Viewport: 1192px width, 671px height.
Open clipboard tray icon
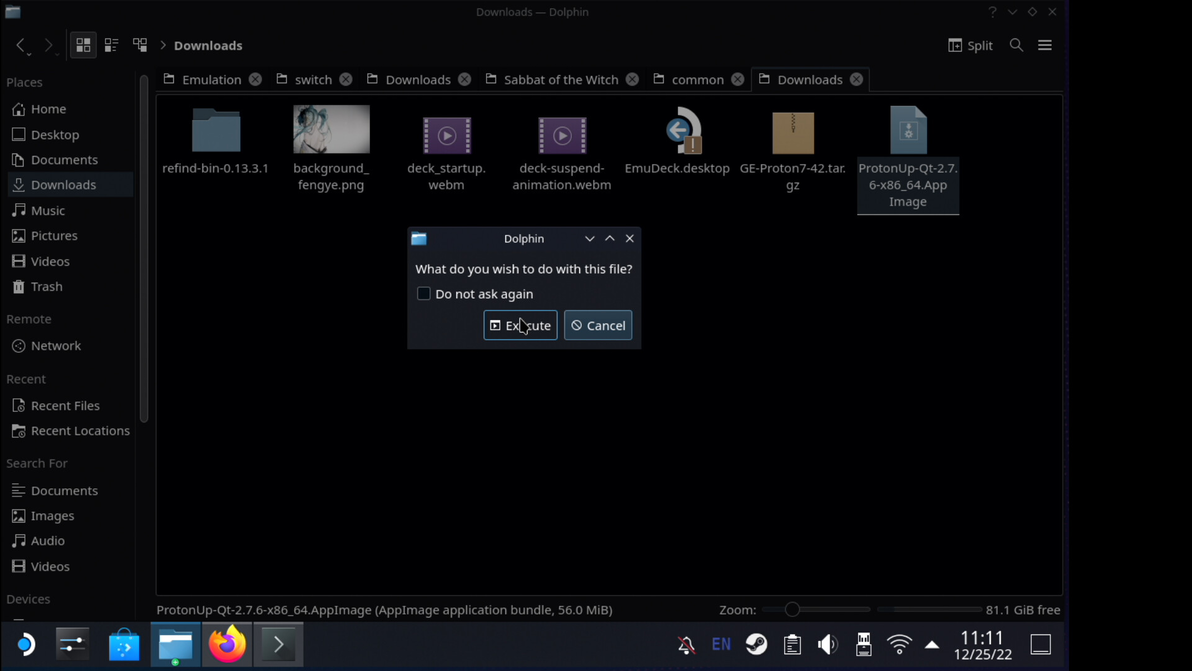792,645
